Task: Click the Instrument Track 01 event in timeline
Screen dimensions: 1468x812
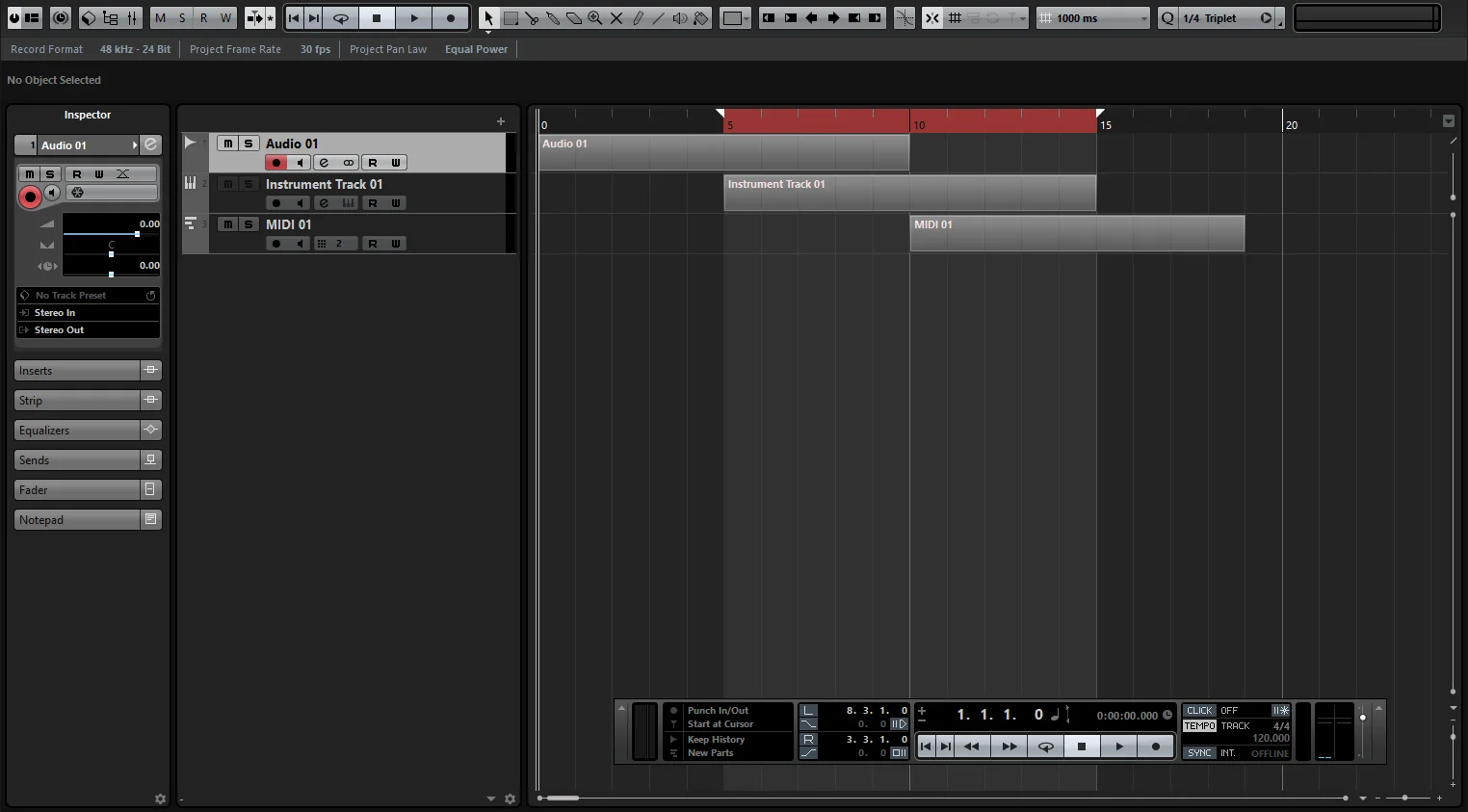Action: click(910, 193)
